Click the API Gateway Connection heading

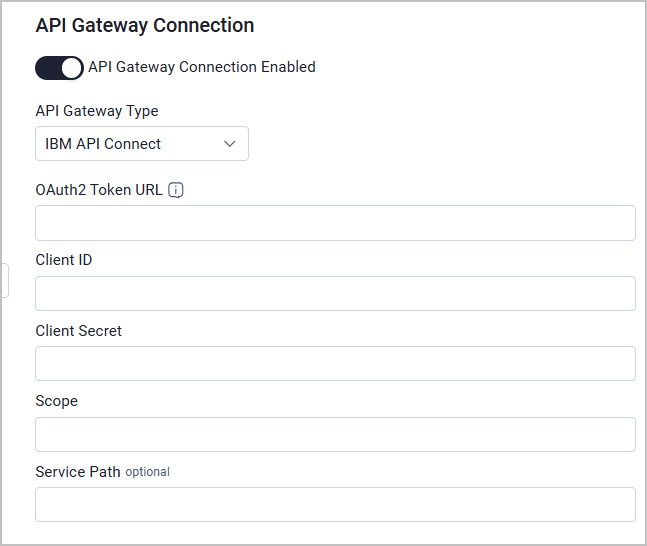pyautogui.click(x=145, y=26)
